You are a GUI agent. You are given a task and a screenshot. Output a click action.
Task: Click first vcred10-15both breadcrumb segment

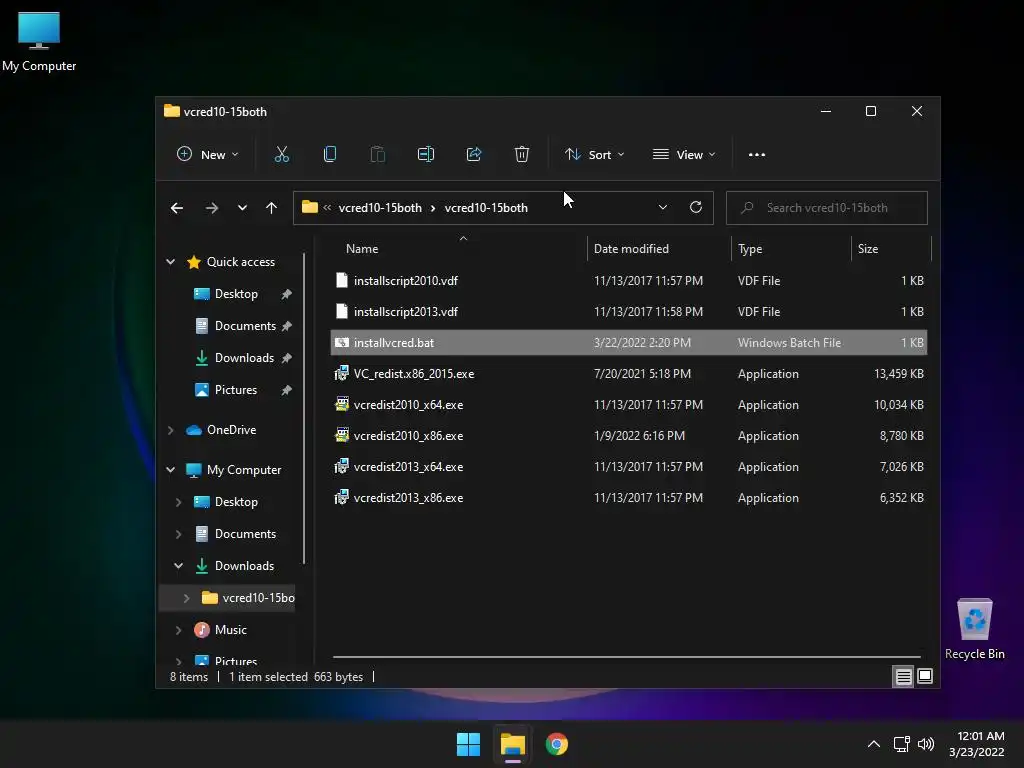(380, 208)
